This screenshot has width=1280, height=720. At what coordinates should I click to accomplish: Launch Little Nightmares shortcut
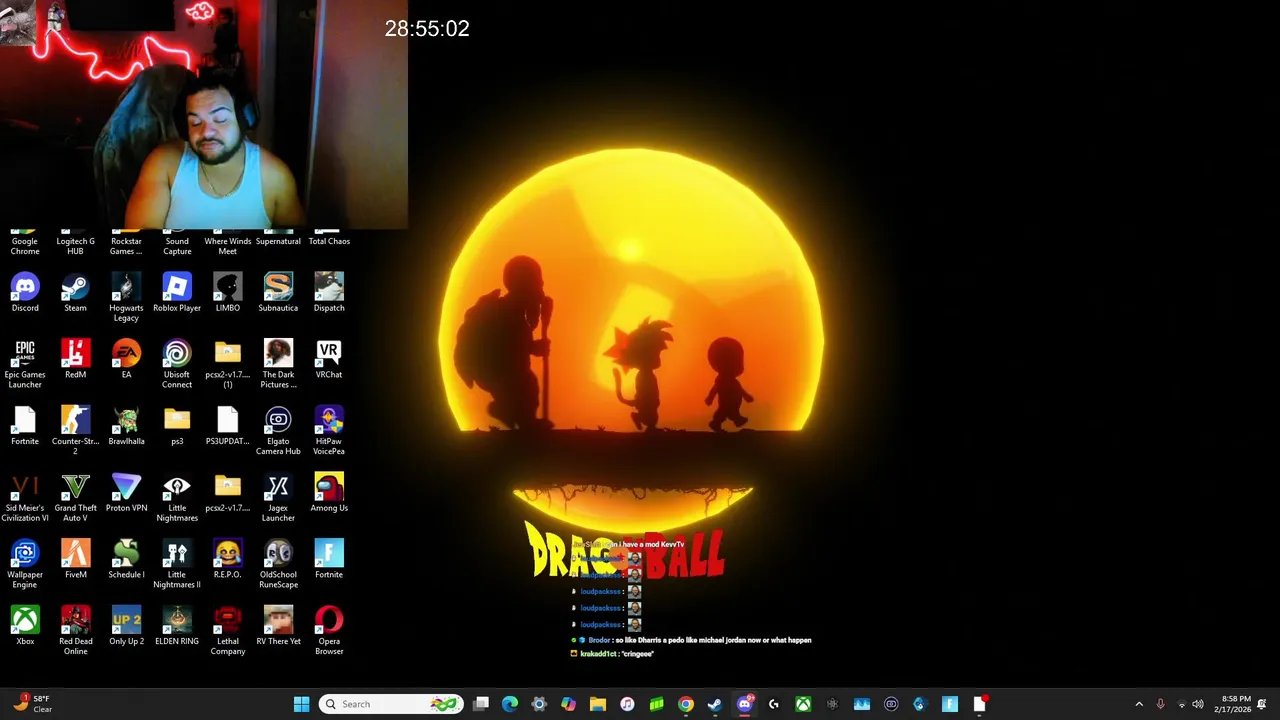[x=177, y=498]
